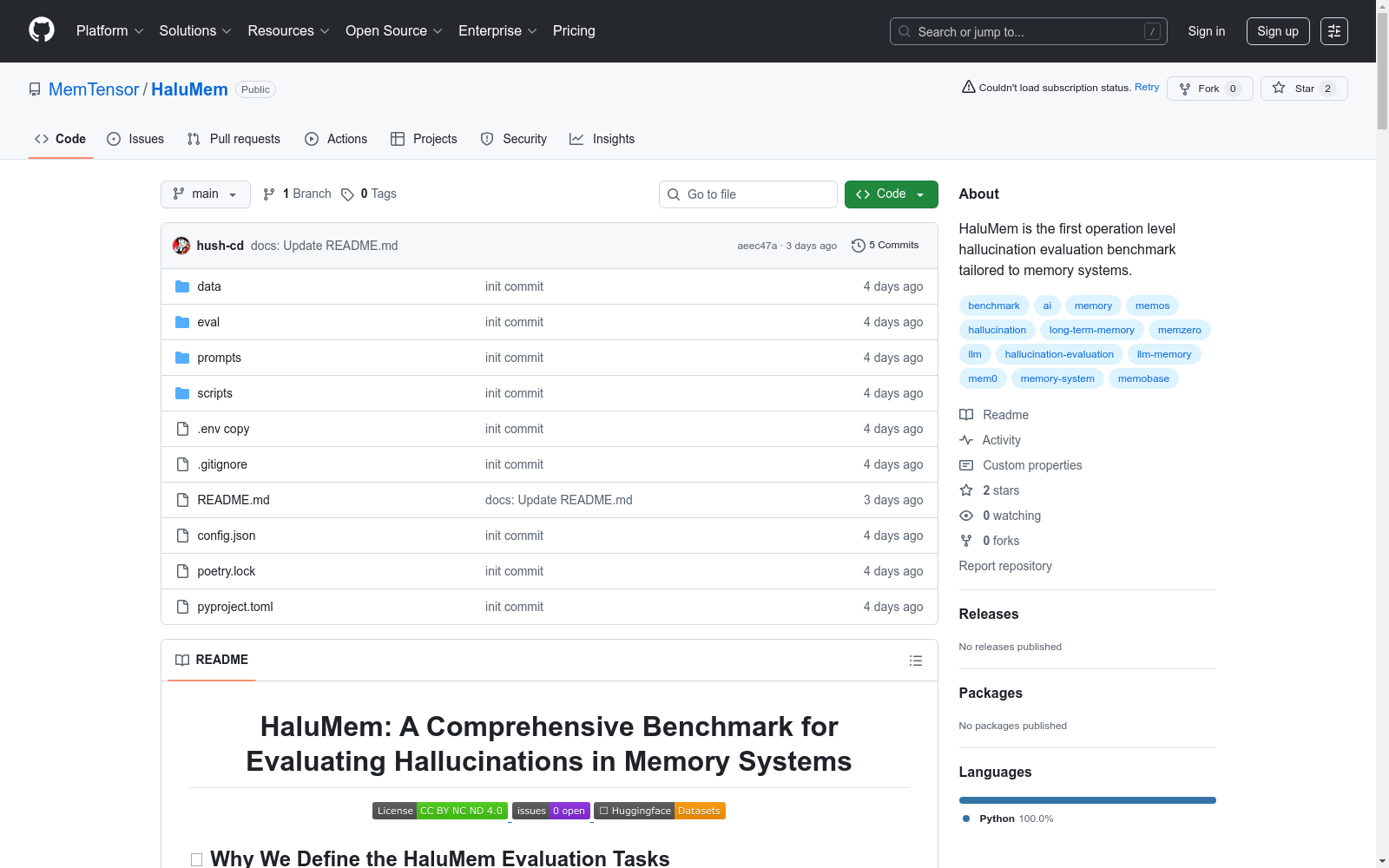The image size is (1389, 868).
Task: Open the 5 Commits history link
Action: pos(885,246)
